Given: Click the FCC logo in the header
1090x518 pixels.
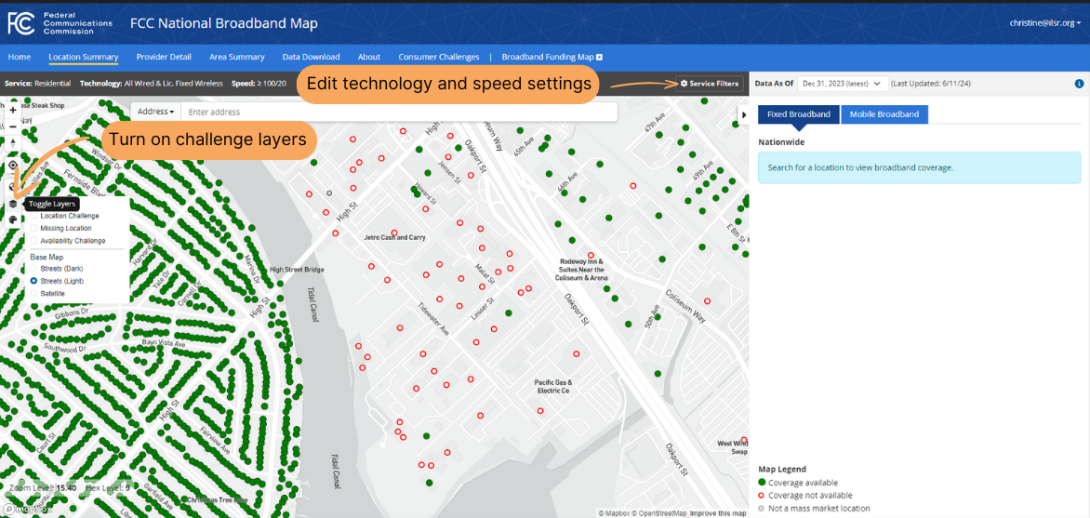Looking at the screenshot, I should [x=21, y=22].
